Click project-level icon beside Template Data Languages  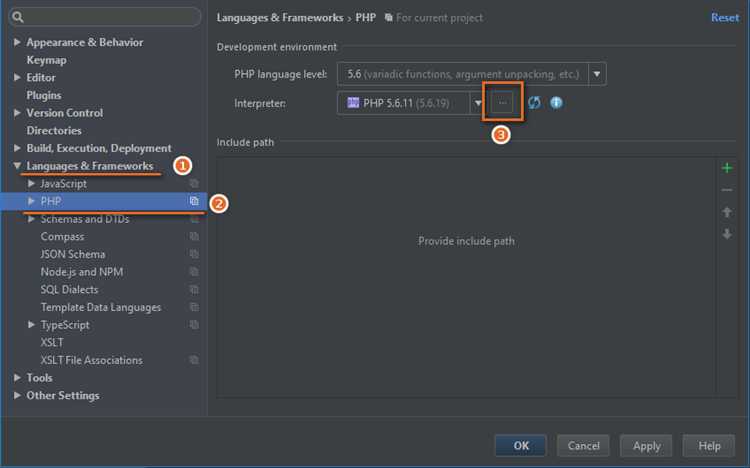coord(194,307)
